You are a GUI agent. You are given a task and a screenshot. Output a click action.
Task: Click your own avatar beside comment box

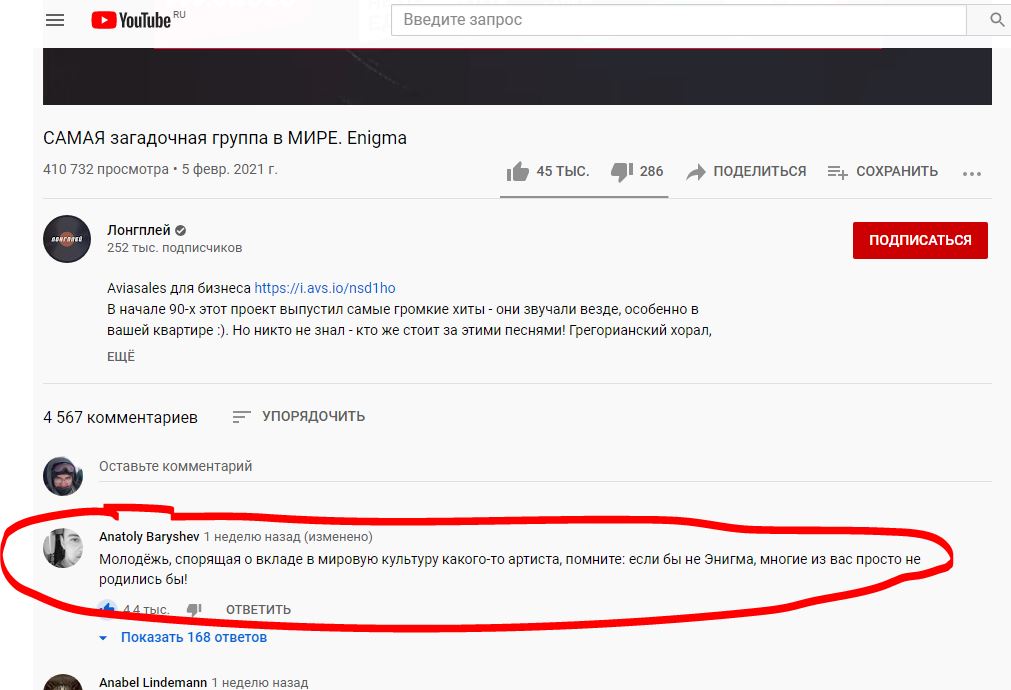point(63,476)
